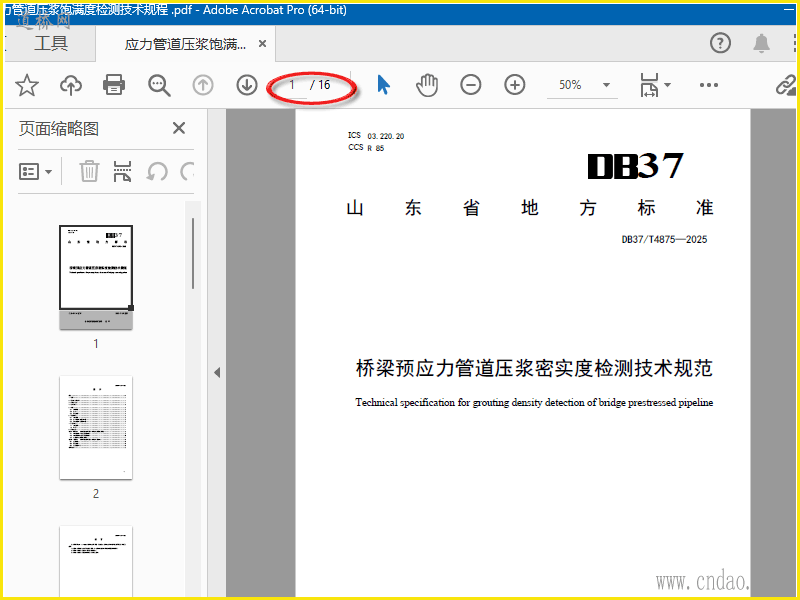Upload file with the cloud upload icon
Viewport: 800px width, 600px height.
(70, 85)
